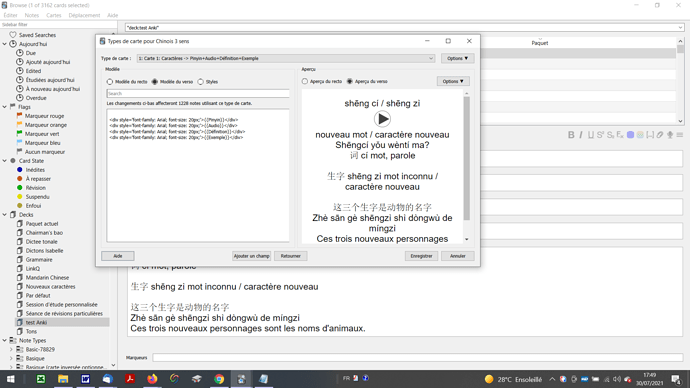Open Aide menu in Browse window
Screen dimensions: 690x388
[113, 15]
